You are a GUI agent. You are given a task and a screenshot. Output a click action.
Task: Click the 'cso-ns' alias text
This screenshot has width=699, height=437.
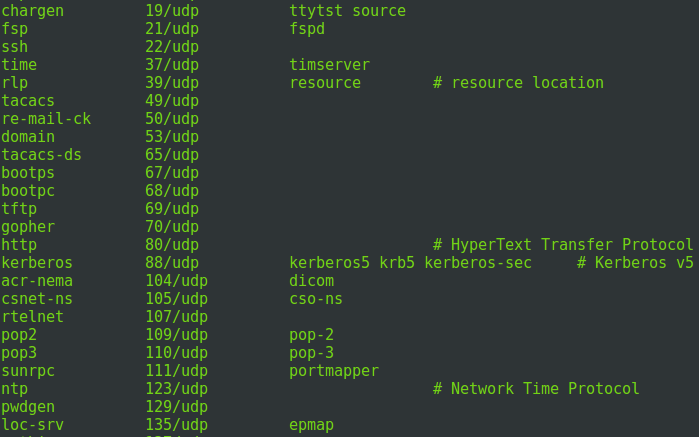point(316,299)
